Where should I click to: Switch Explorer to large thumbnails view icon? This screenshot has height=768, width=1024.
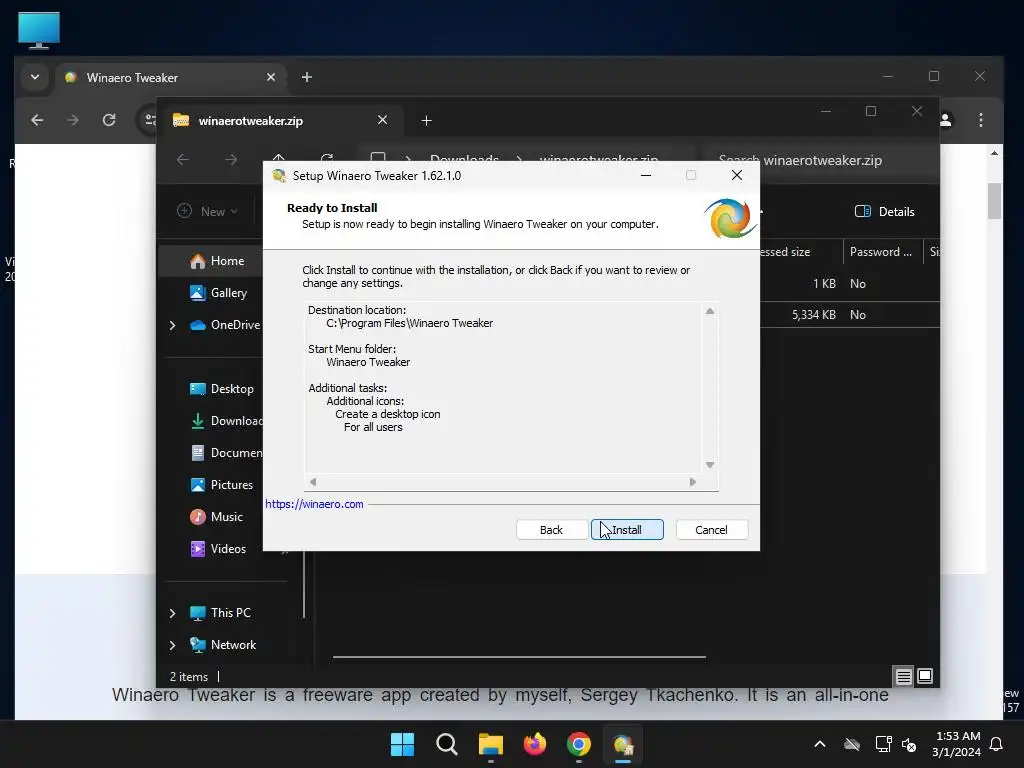pyautogui.click(x=925, y=676)
